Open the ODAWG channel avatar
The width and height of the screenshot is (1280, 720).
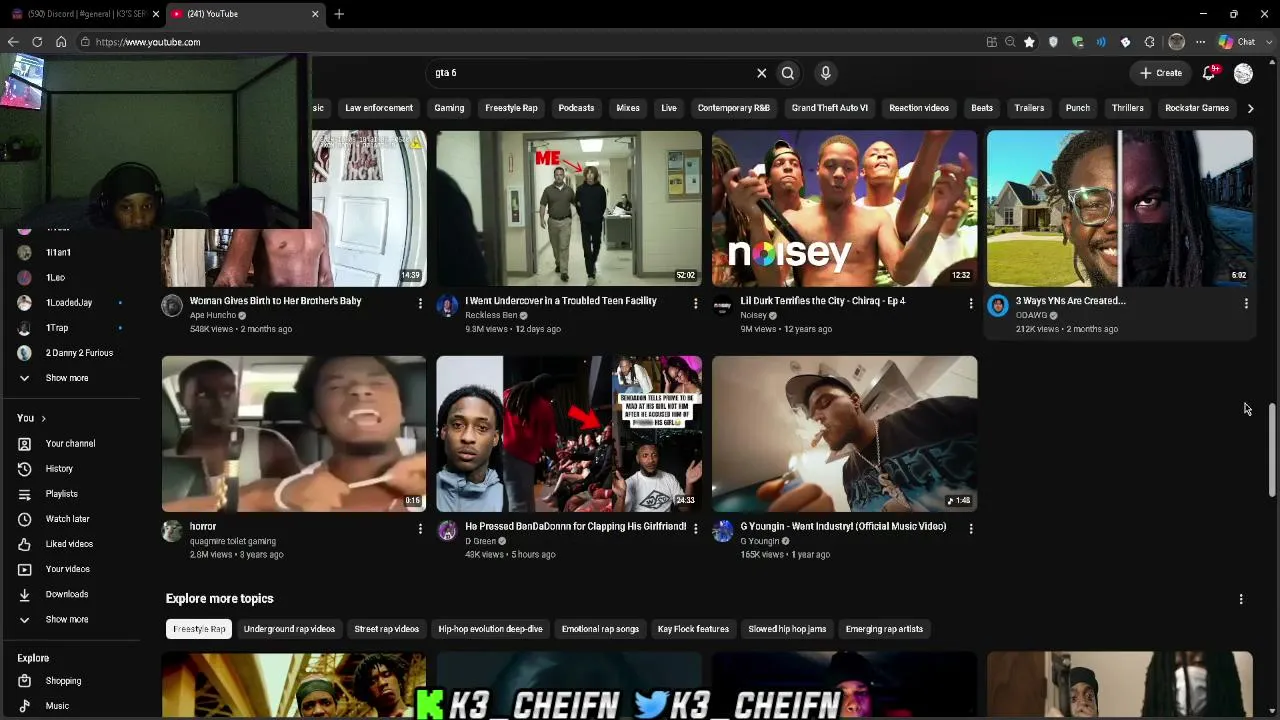(997, 306)
